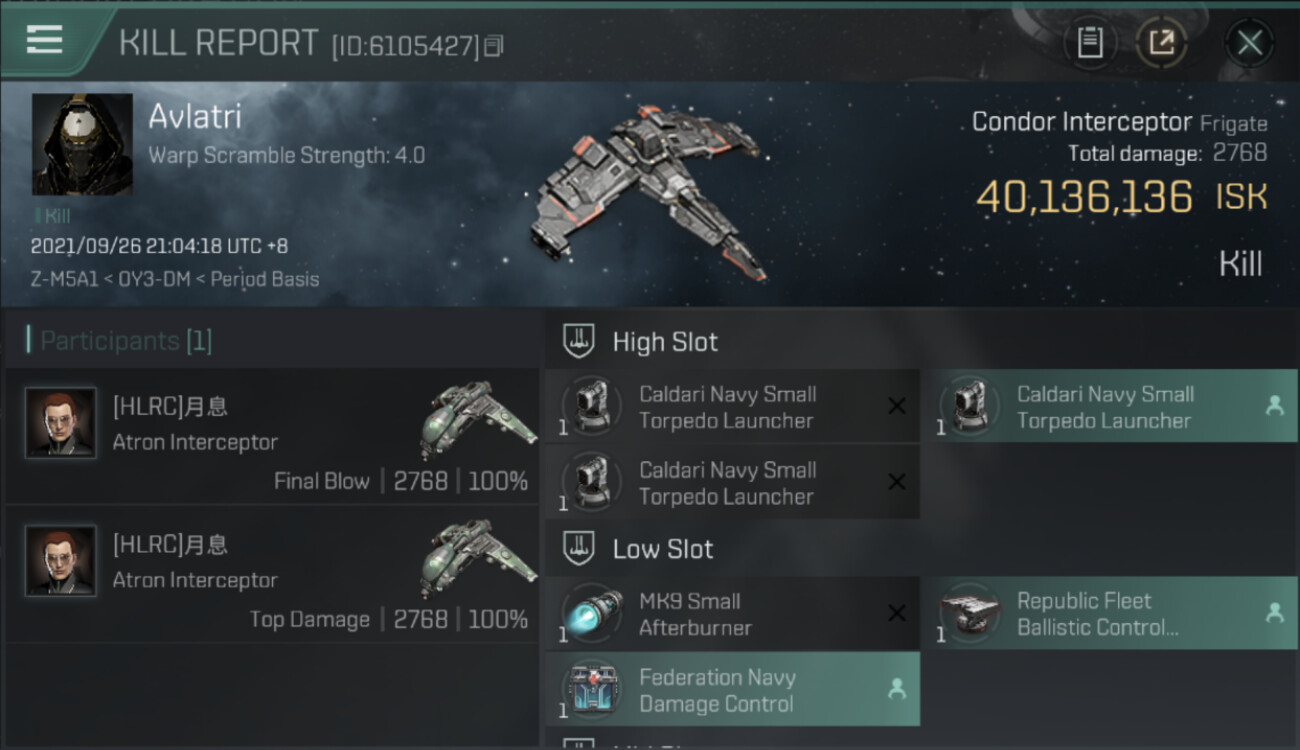Open Avlatri's pilot portrait
The width and height of the screenshot is (1300, 750).
click(x=82, y=145)
